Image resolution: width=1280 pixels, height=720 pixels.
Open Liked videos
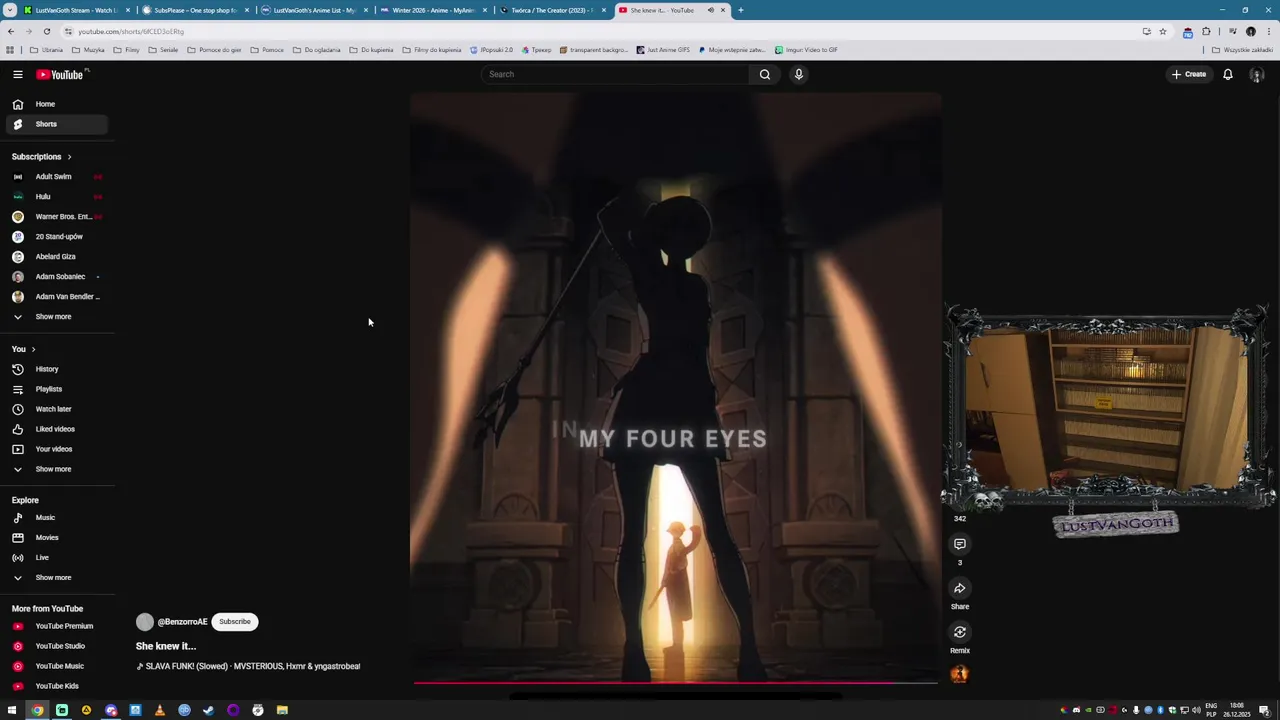pyautogui.click(x=56, y=429)
